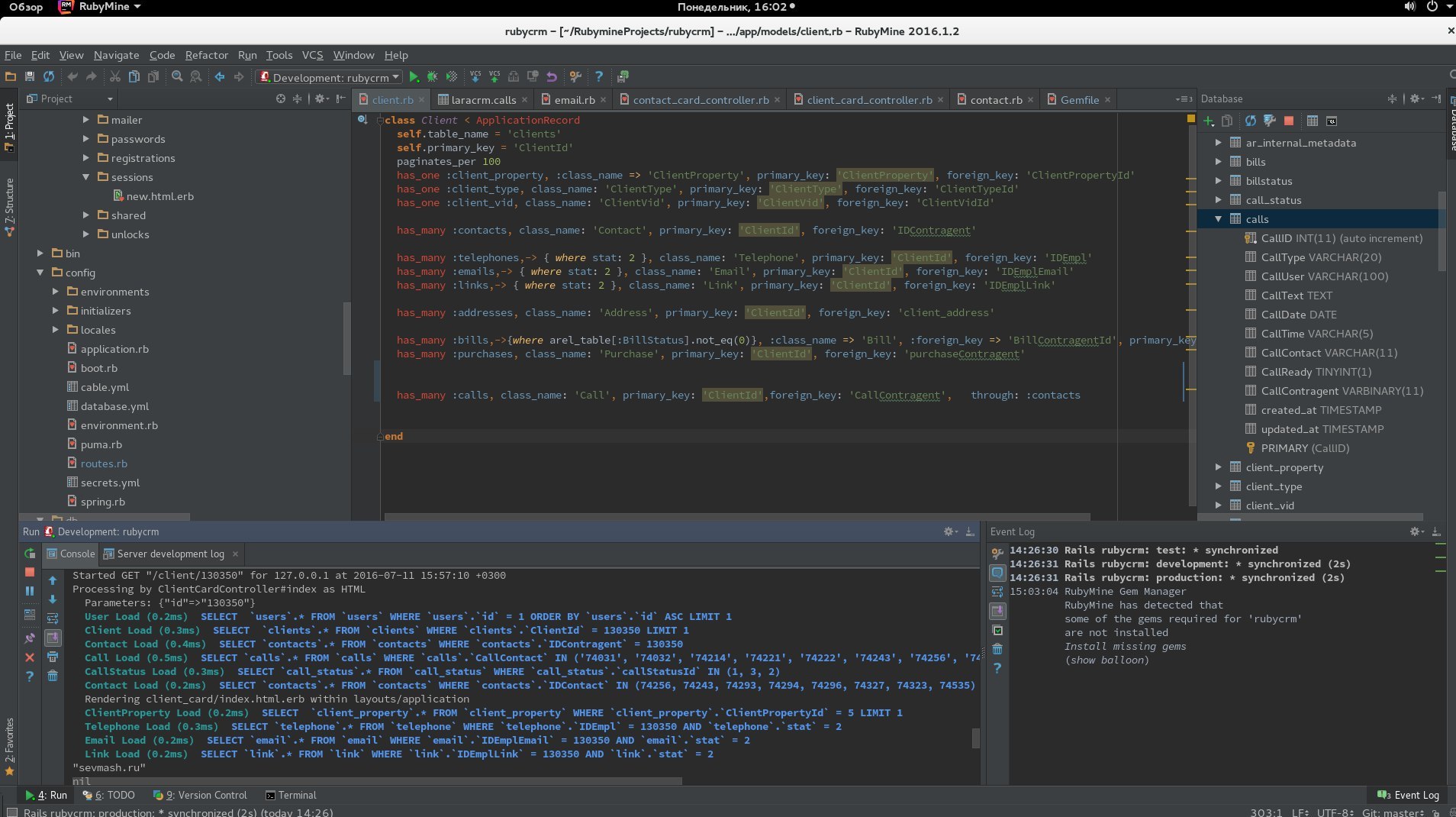Image resolution: width=1456 pixels, height=817 pixels.
Task: Click the Debug bug icon in toolbar
Action: [433, 76]
